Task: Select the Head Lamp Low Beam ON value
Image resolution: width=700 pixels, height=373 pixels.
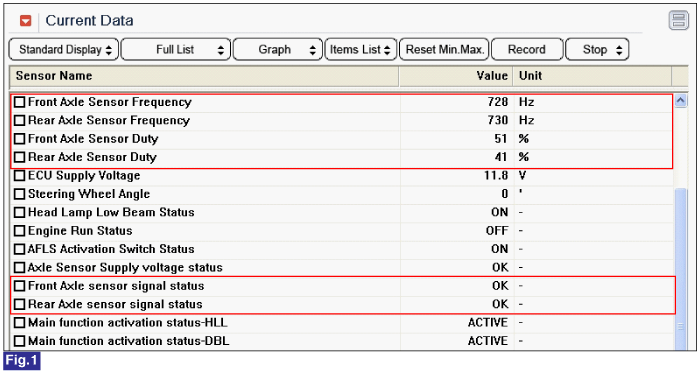Action: coord(500,212)
